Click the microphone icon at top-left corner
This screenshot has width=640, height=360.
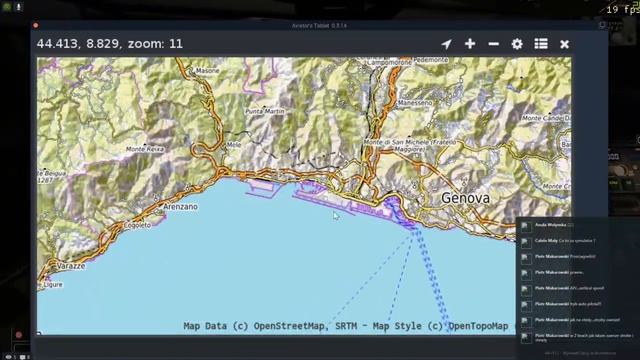(18, 7)
